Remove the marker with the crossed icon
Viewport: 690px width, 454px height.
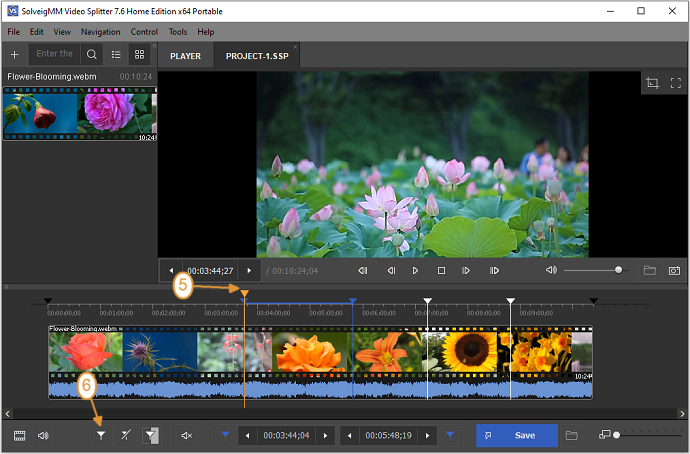click(126, 436)
